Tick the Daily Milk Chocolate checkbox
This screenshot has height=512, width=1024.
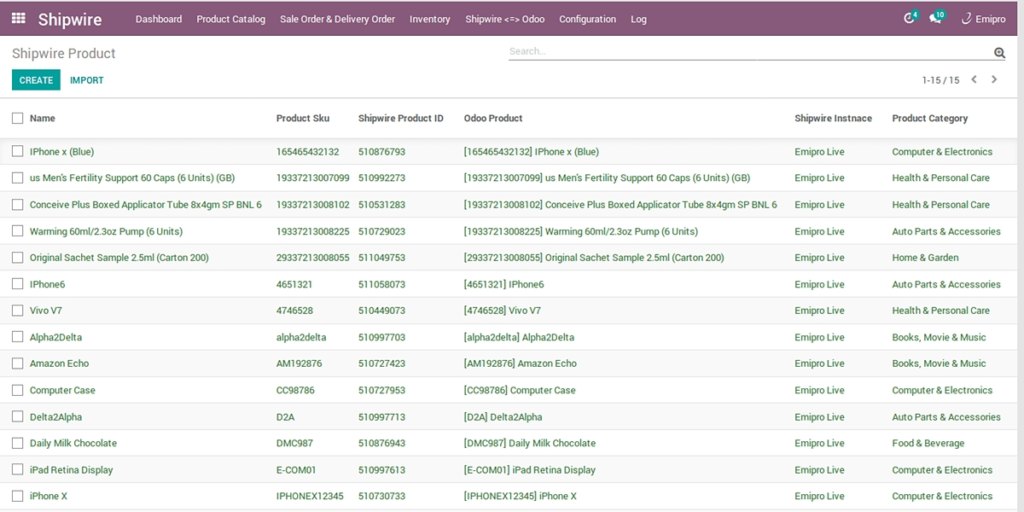(x=17, y=443)
